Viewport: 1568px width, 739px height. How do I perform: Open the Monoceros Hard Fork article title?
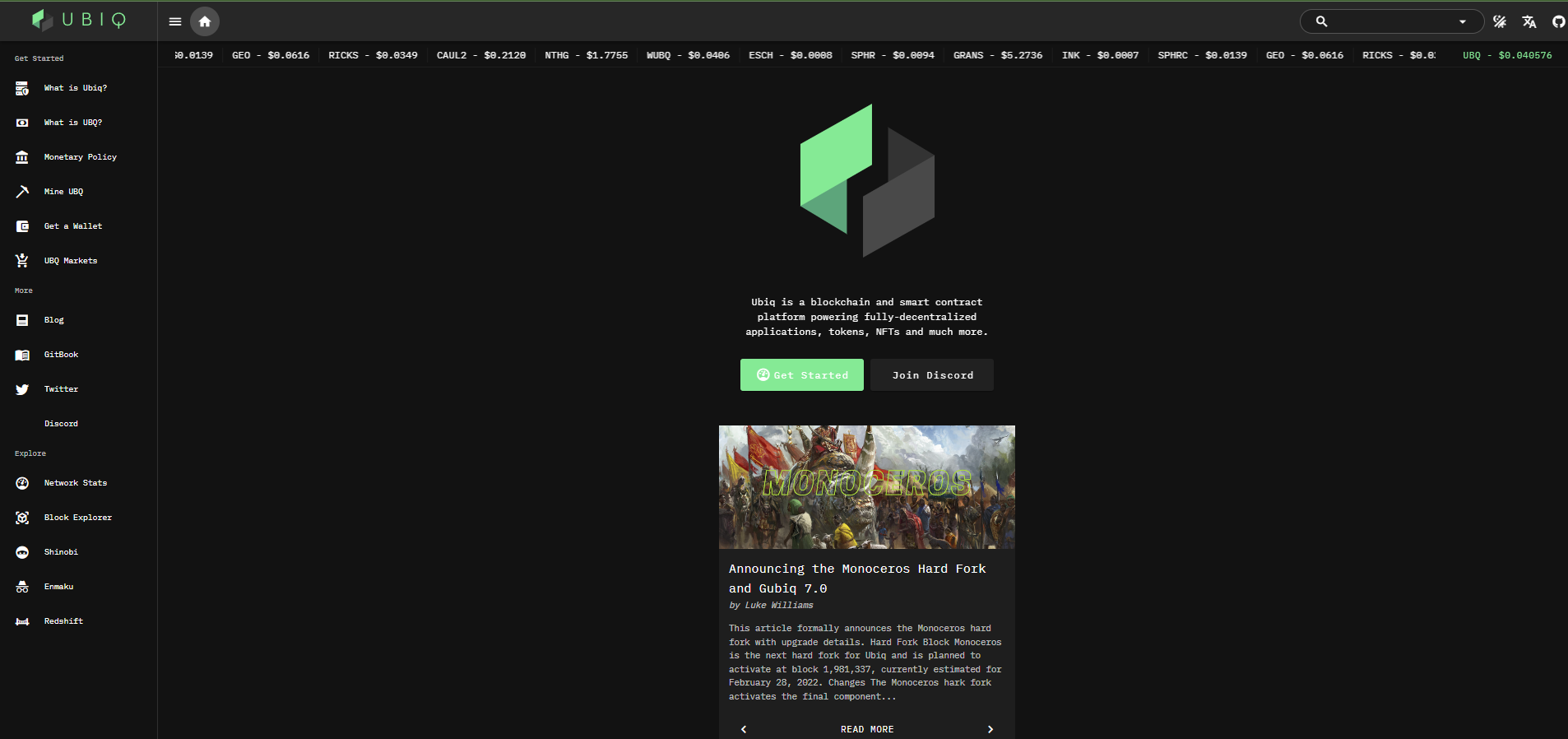[x=857, y=579]
